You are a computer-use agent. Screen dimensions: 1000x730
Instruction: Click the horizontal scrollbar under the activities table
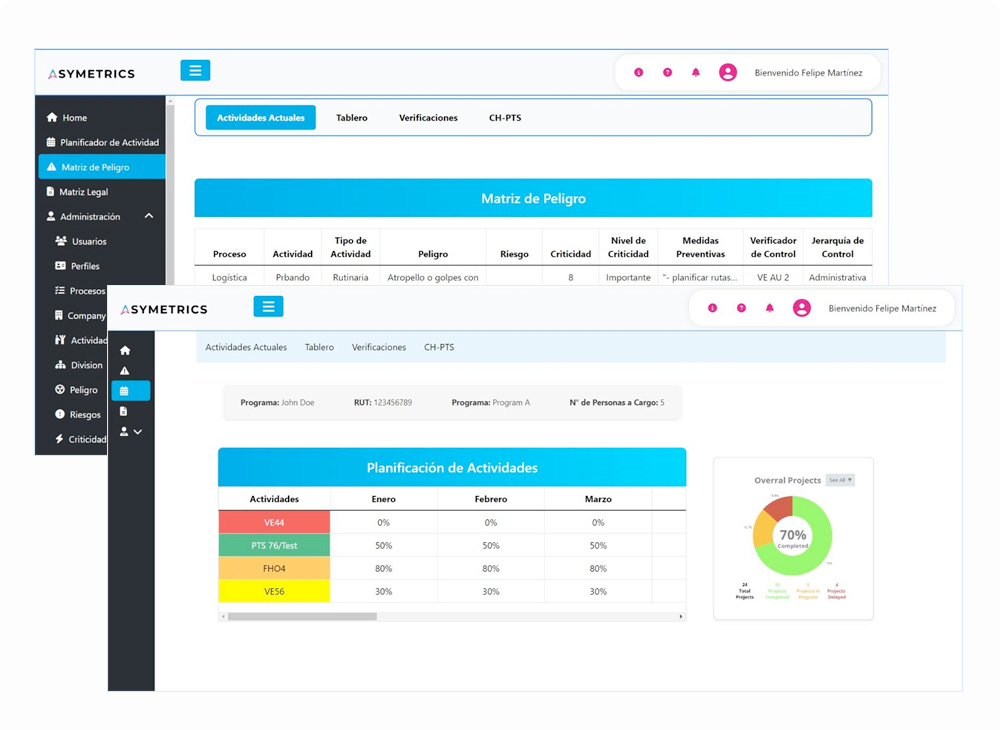(302, 617)
